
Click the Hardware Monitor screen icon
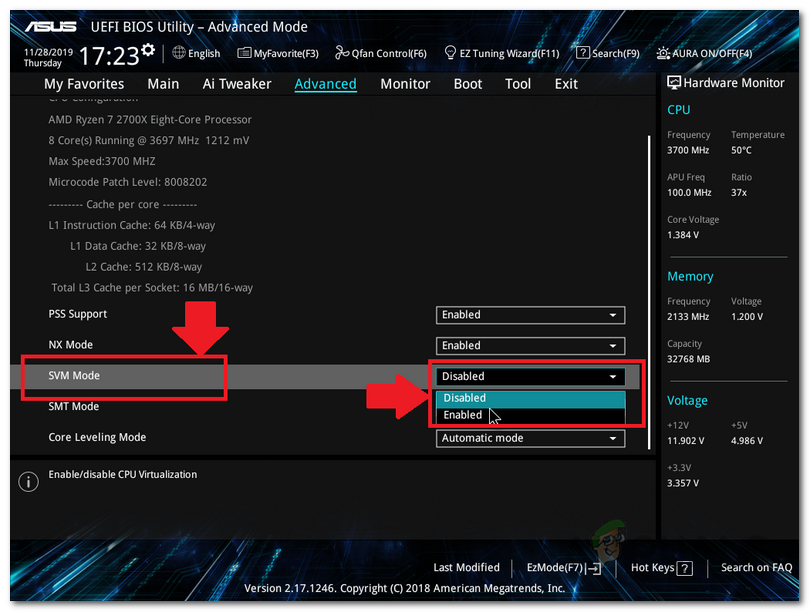(x=674, y=83)
